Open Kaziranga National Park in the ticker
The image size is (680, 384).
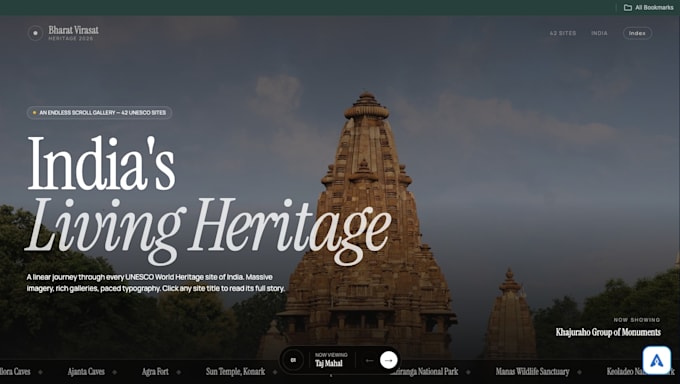(424, 371)
